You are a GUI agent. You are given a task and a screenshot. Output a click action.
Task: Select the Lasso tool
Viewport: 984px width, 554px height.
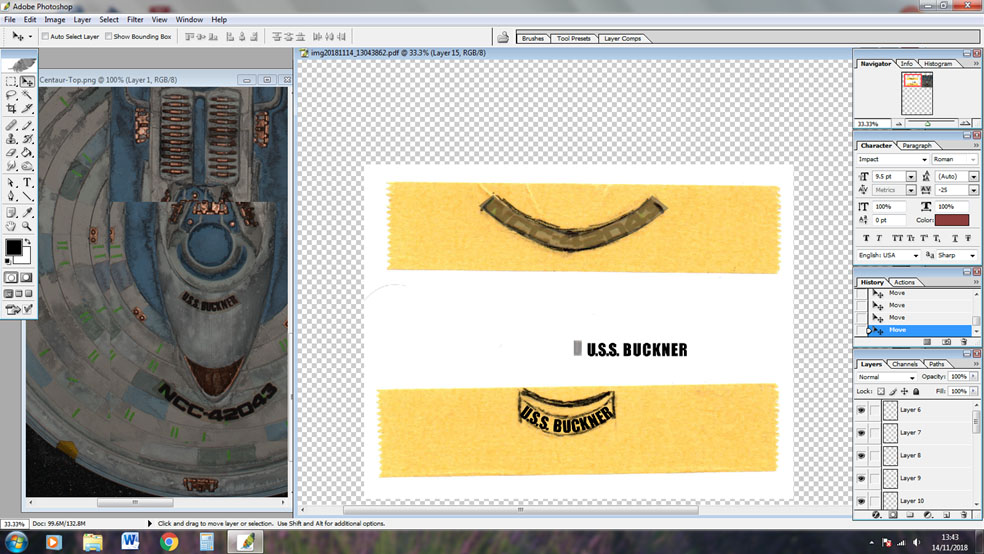[x=11, y=95]
